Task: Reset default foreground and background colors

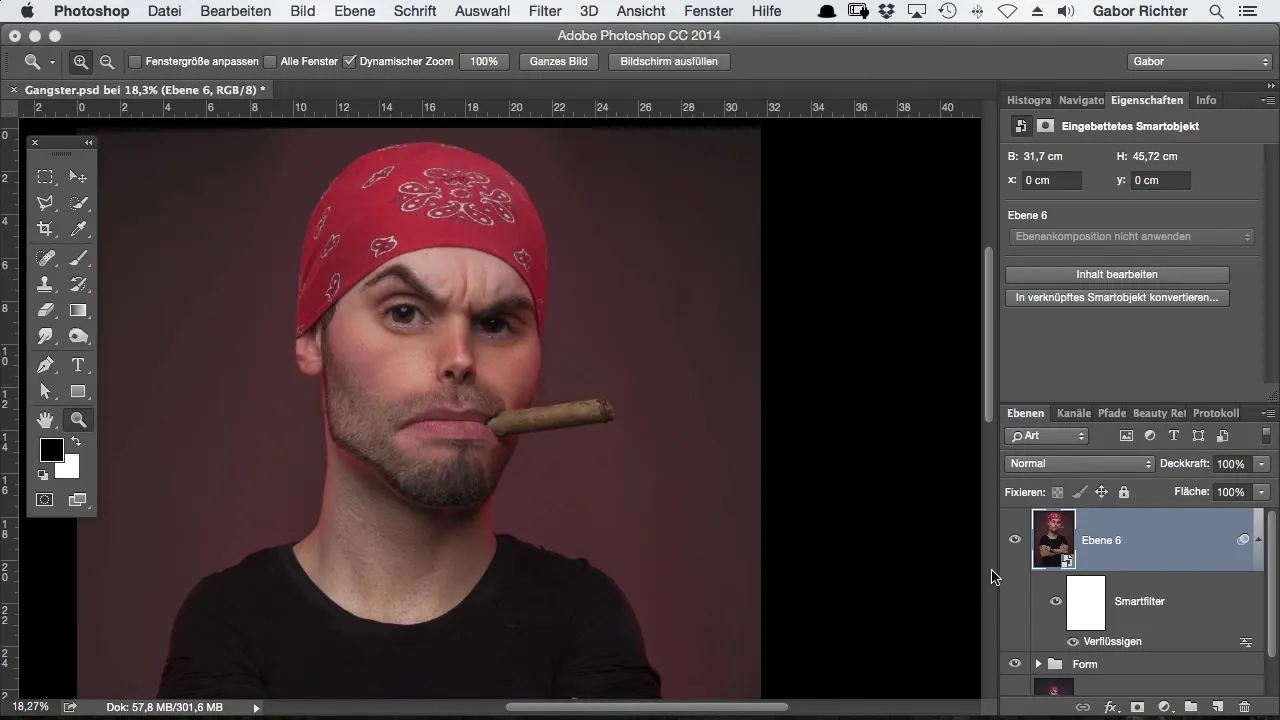Action: click(x=43, y=475)
